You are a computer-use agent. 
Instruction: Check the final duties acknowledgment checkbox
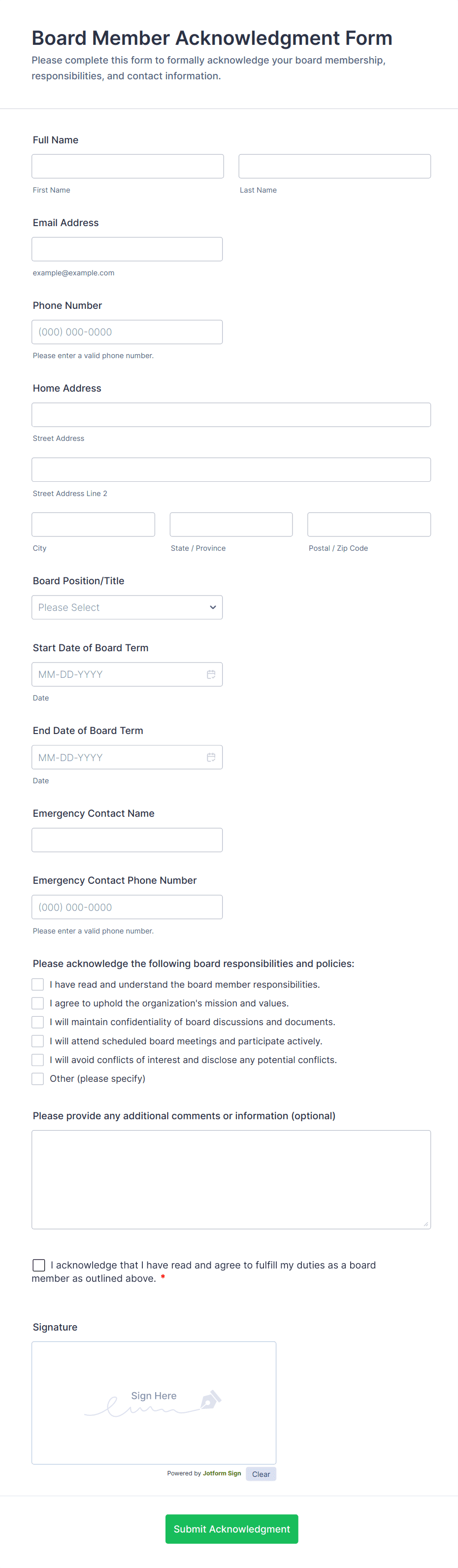click(39, 1265)
